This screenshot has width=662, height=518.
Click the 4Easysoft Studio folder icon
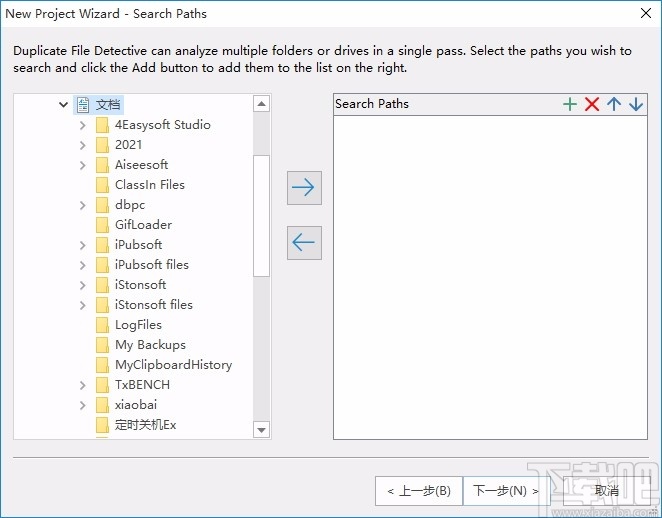pyautogui.click(x=102, y=125)
